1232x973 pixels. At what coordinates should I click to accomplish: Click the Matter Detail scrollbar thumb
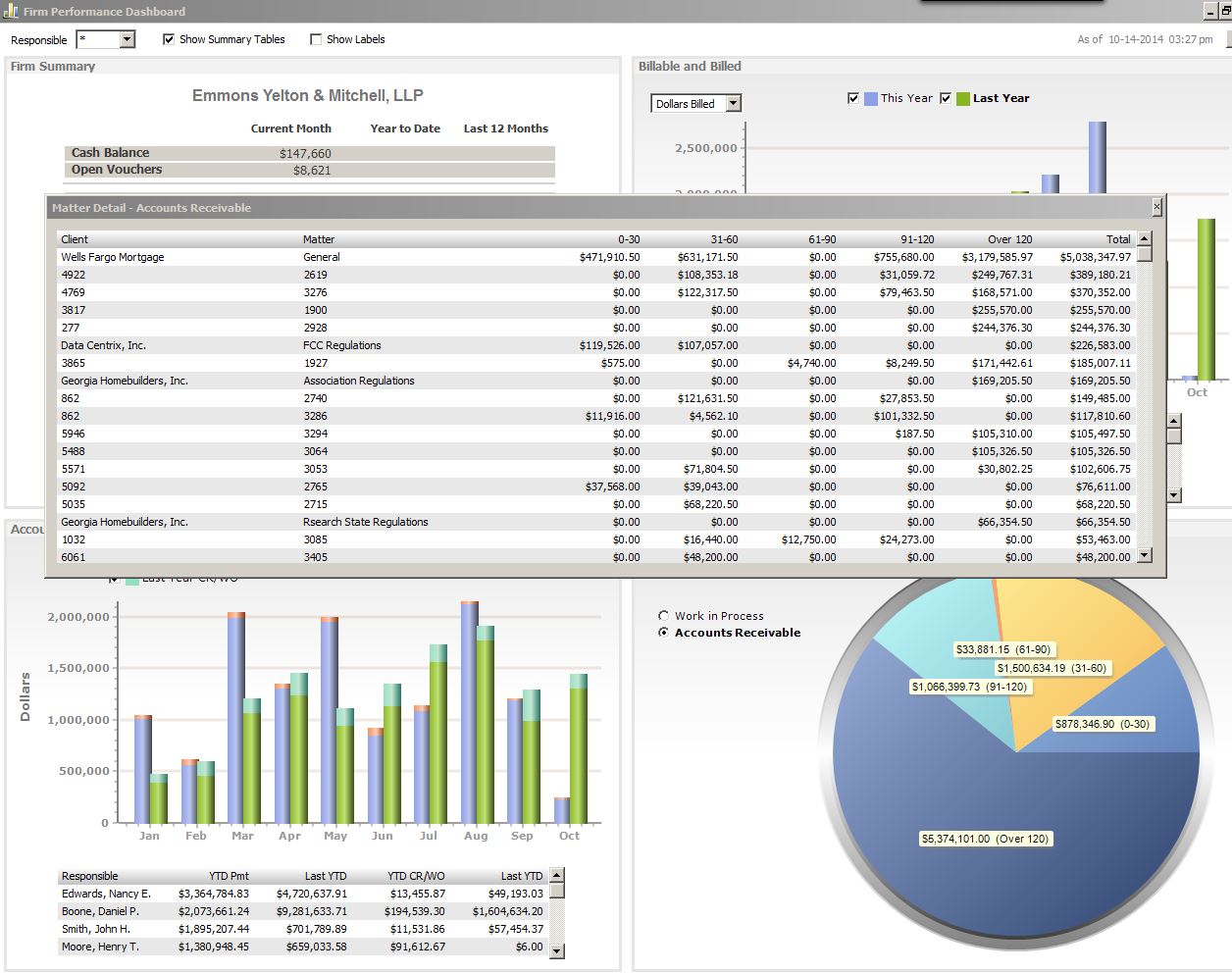coord(1144,253)
